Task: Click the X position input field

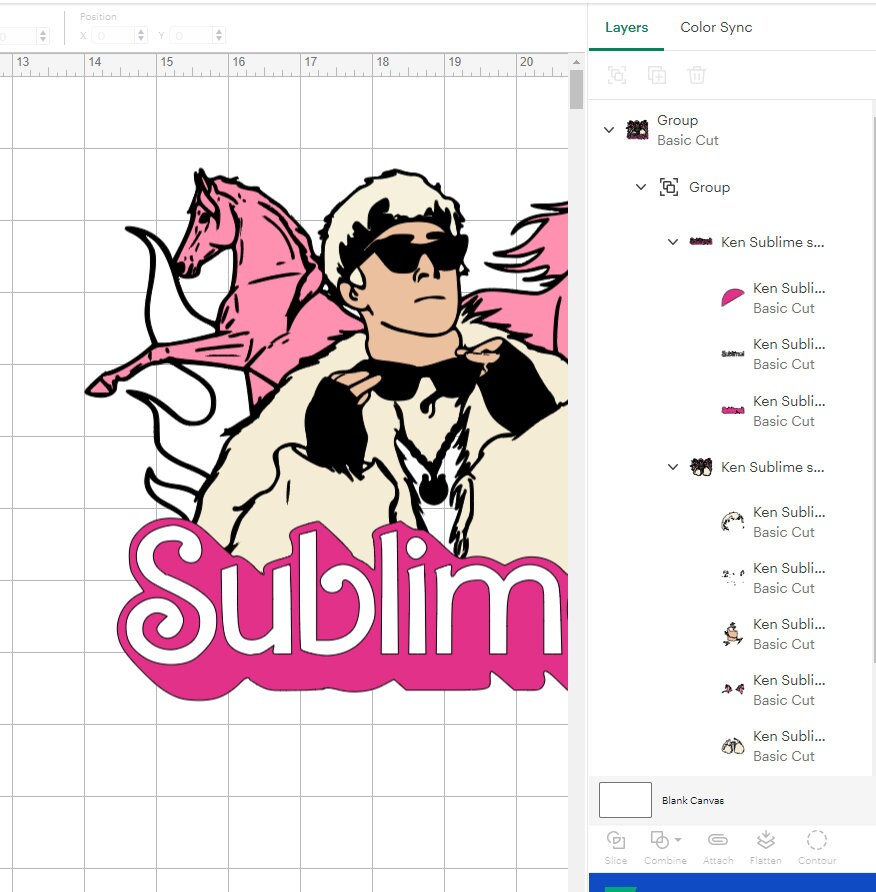Action: click(x=110, y=34)
